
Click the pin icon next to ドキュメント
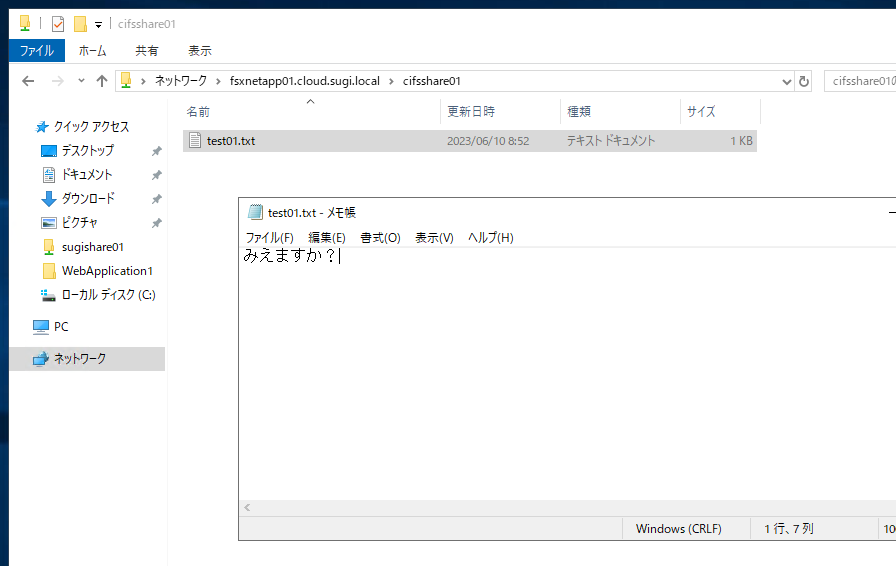156,175
